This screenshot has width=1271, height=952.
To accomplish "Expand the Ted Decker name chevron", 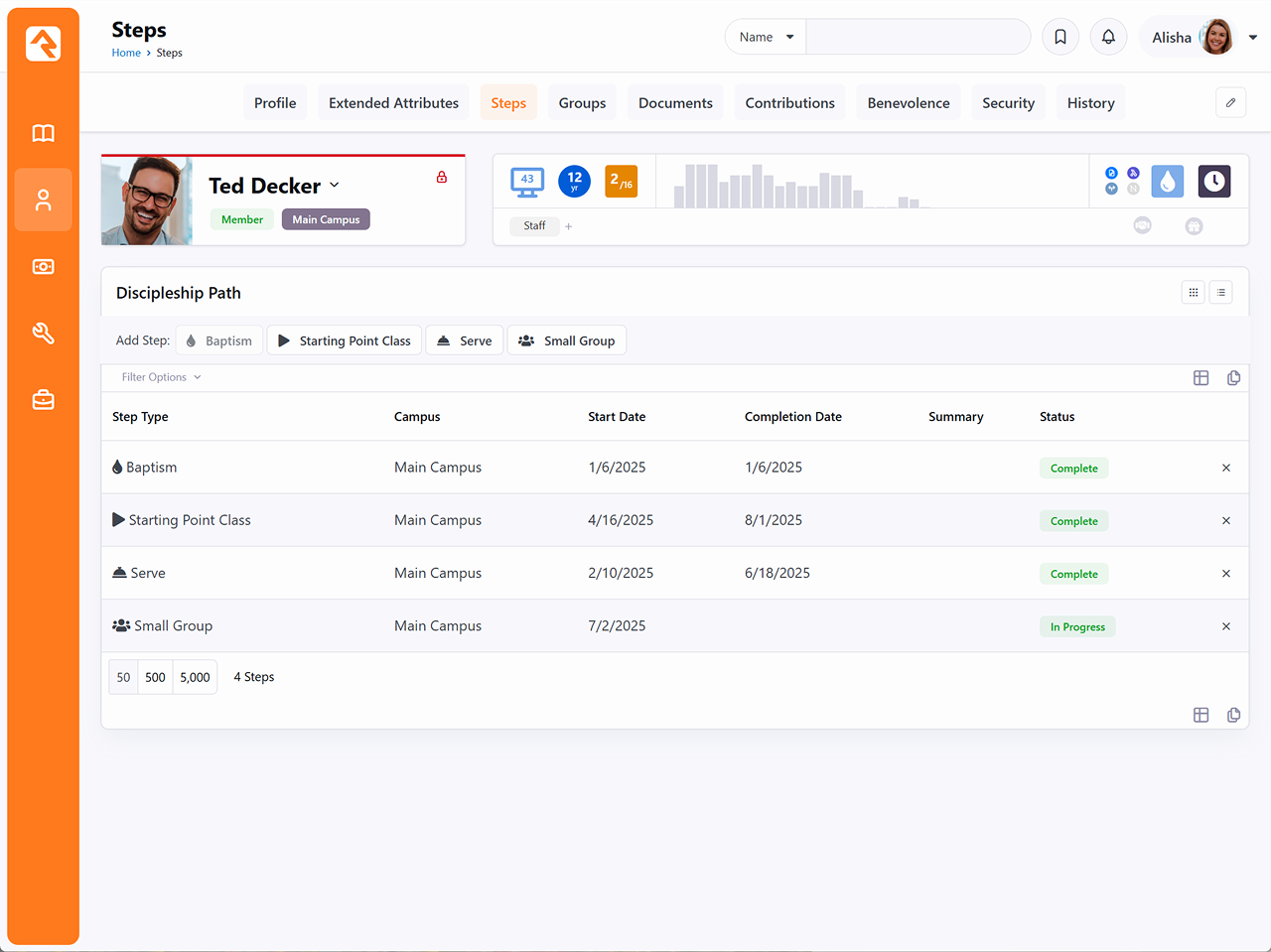I will [x=335, y=186].
